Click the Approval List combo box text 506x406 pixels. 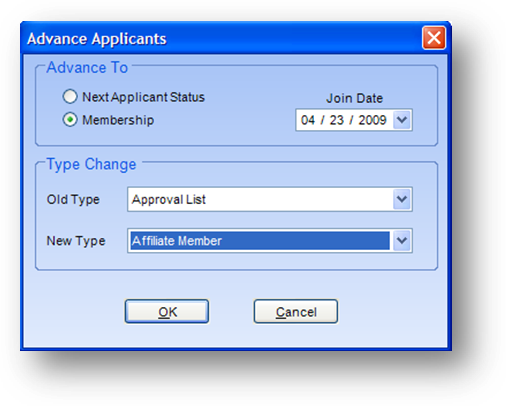pos(169,199)
